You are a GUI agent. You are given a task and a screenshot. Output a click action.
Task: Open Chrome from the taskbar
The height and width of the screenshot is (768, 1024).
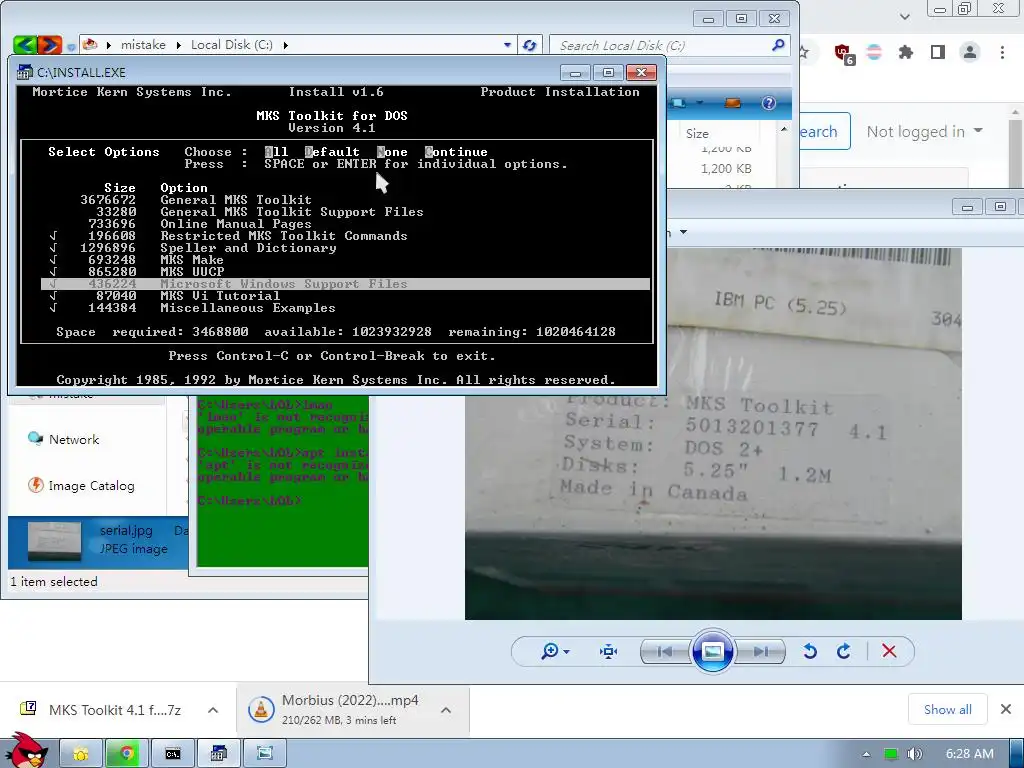[x=127, y=754]
